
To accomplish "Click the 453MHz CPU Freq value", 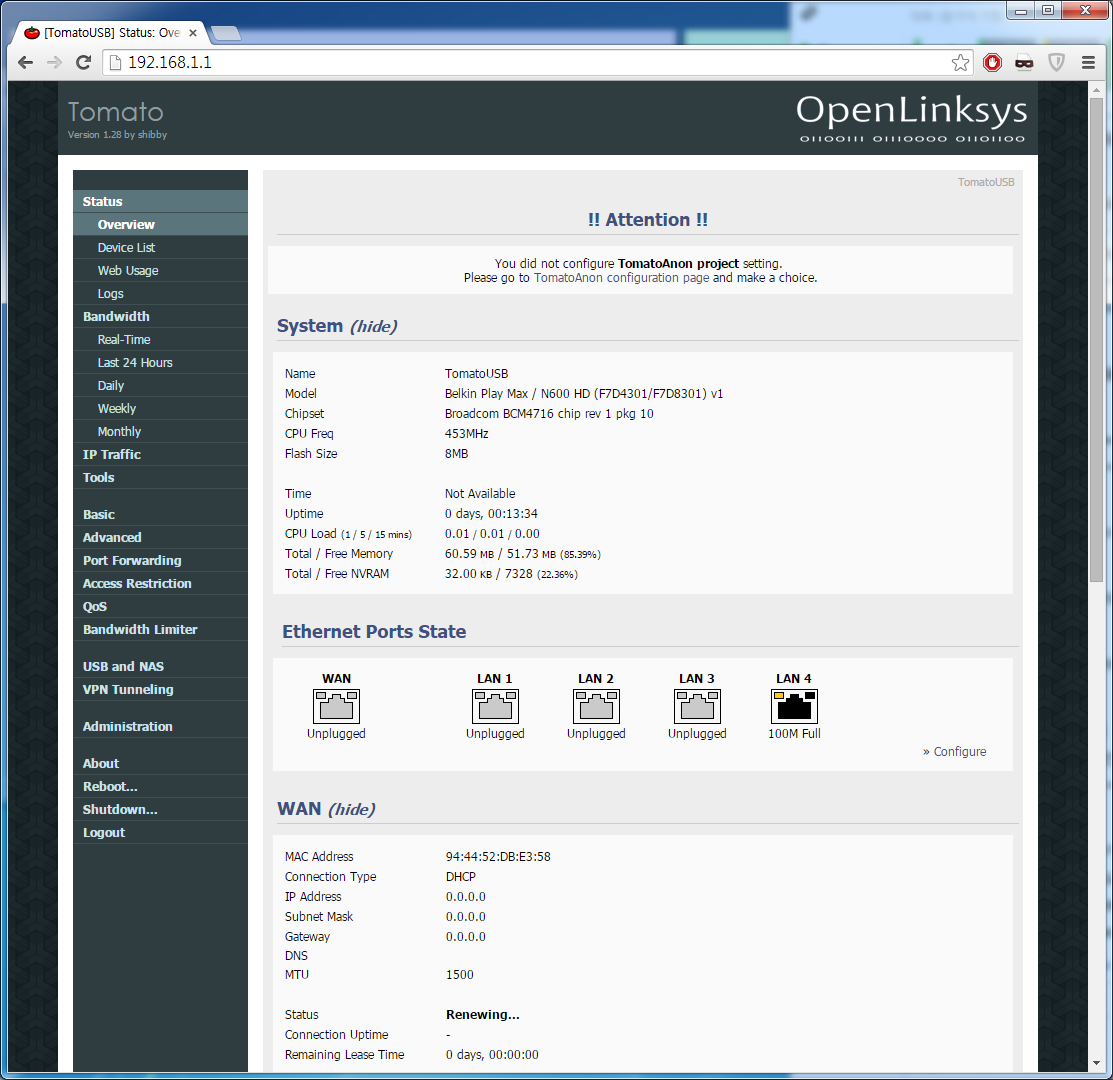I will (466, 434).
